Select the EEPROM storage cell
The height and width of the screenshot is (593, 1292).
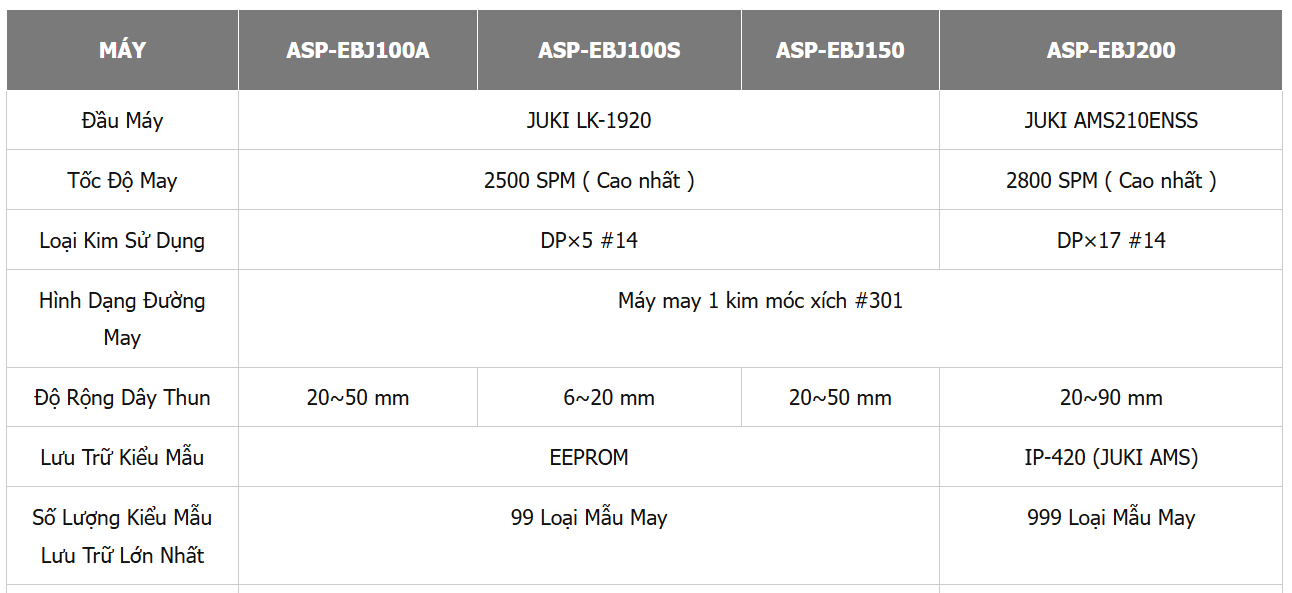[589, 457]
